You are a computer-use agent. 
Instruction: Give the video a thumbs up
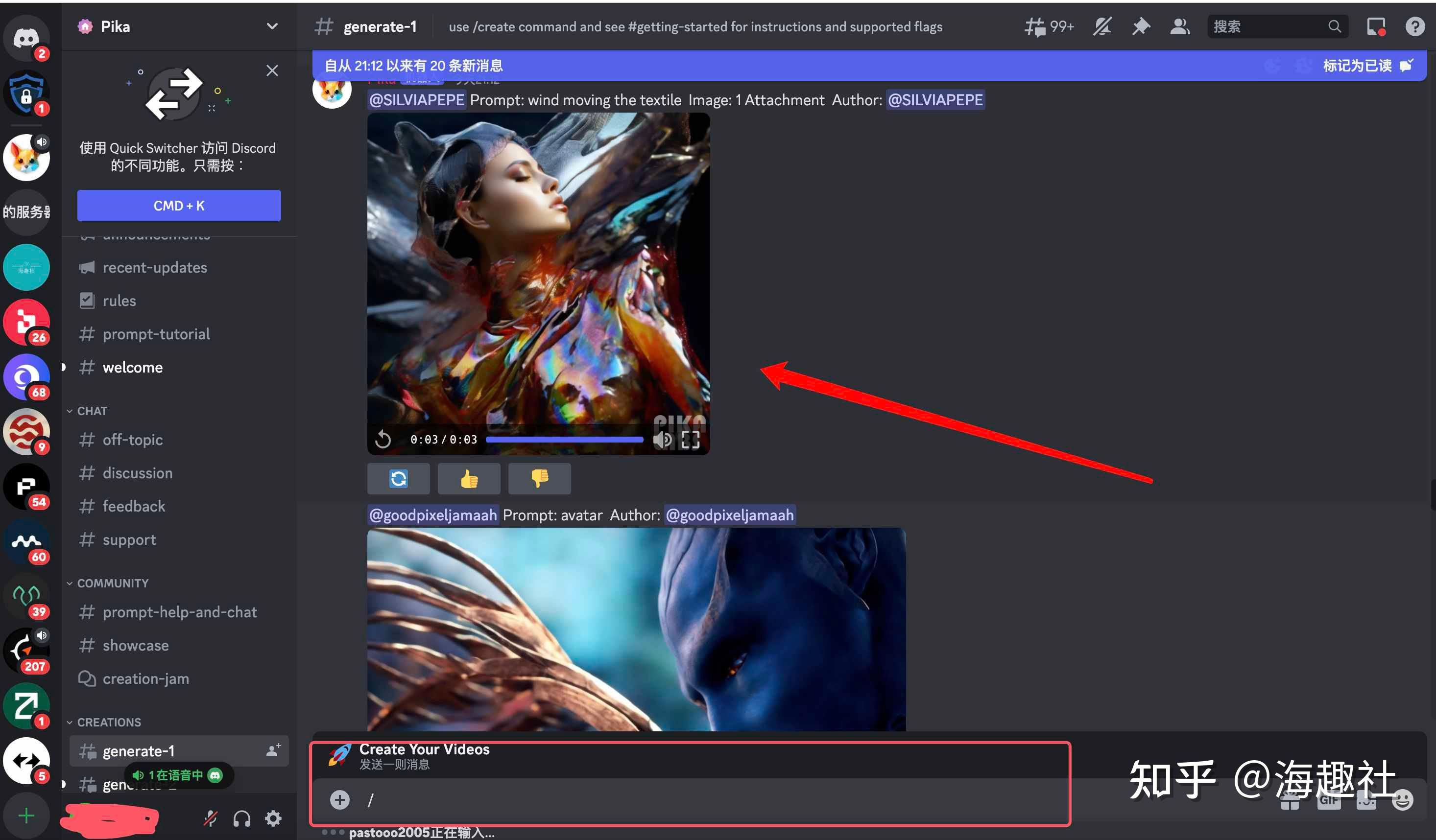[x=468, y=478]
